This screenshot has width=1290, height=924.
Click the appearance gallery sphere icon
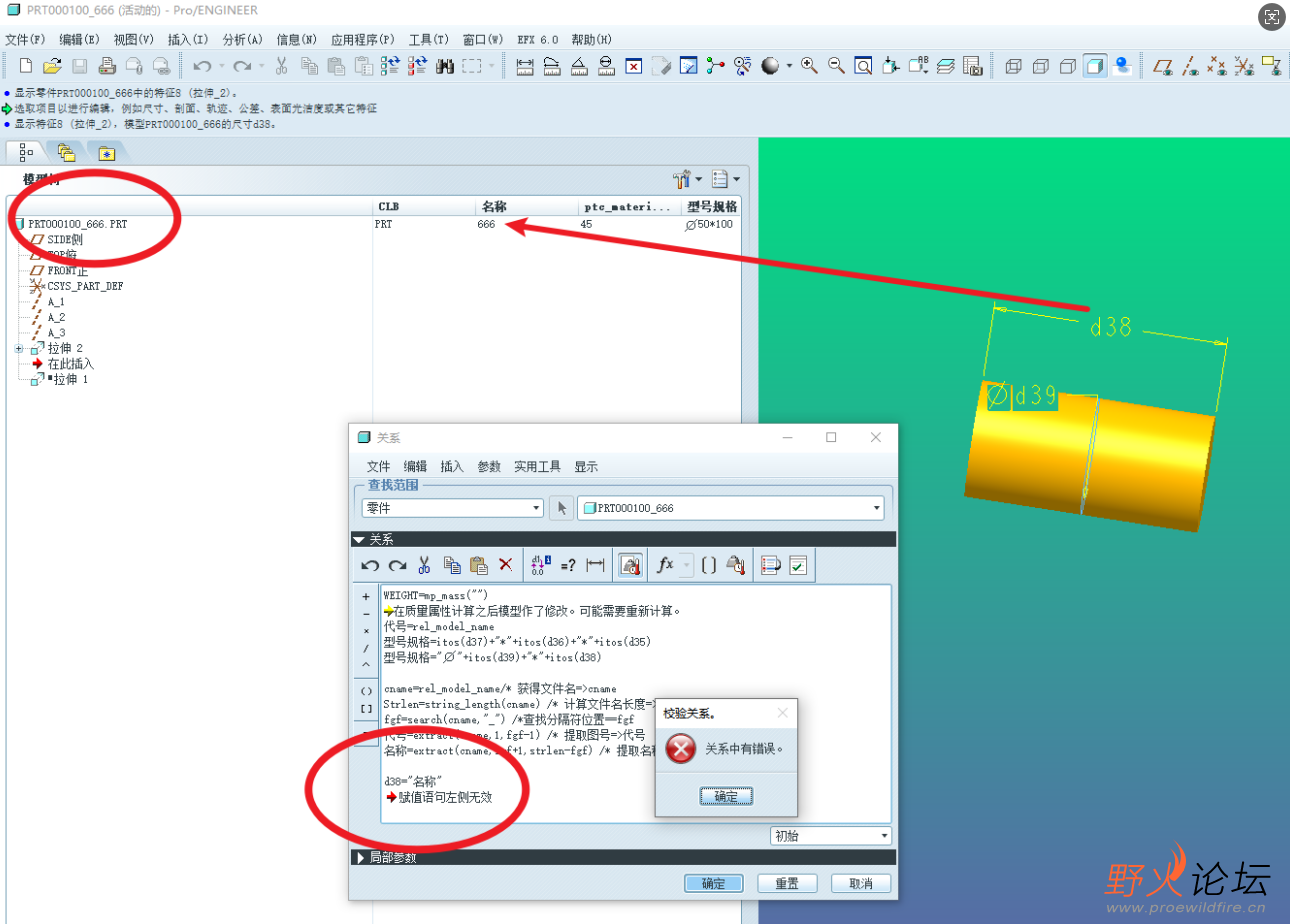click(x=770, y=66)
